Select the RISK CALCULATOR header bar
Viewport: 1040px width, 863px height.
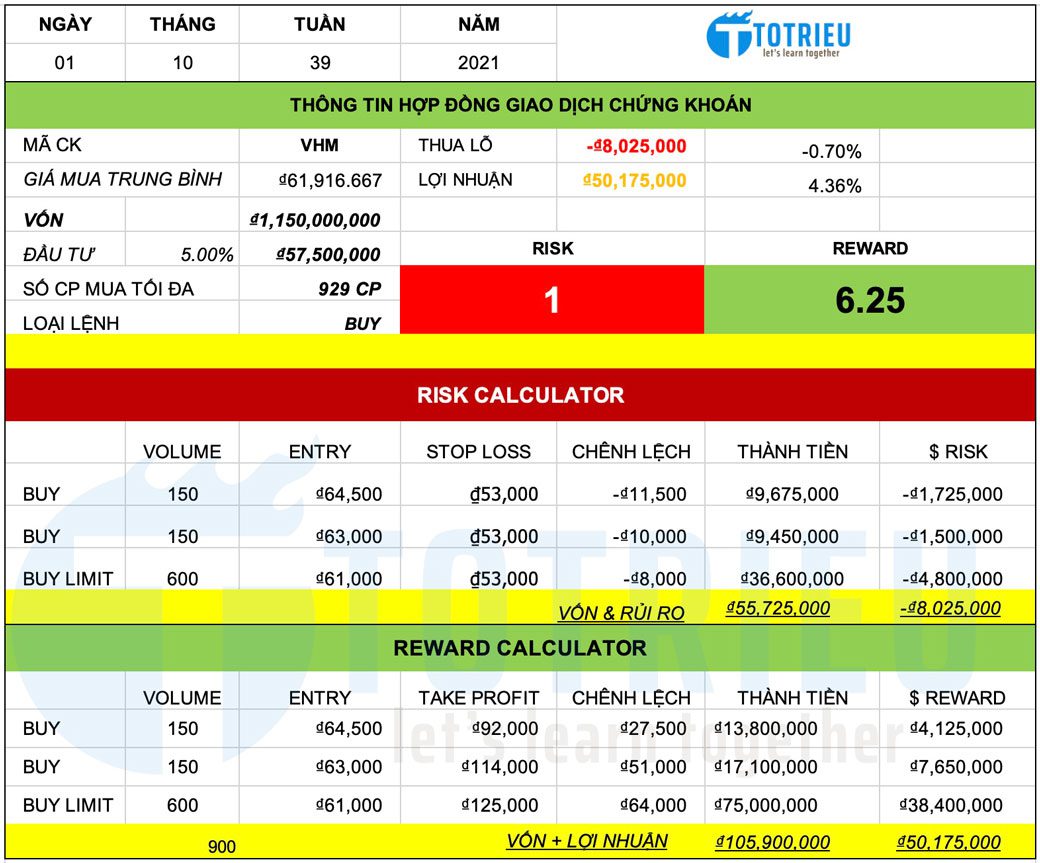(x=520, y=395)
